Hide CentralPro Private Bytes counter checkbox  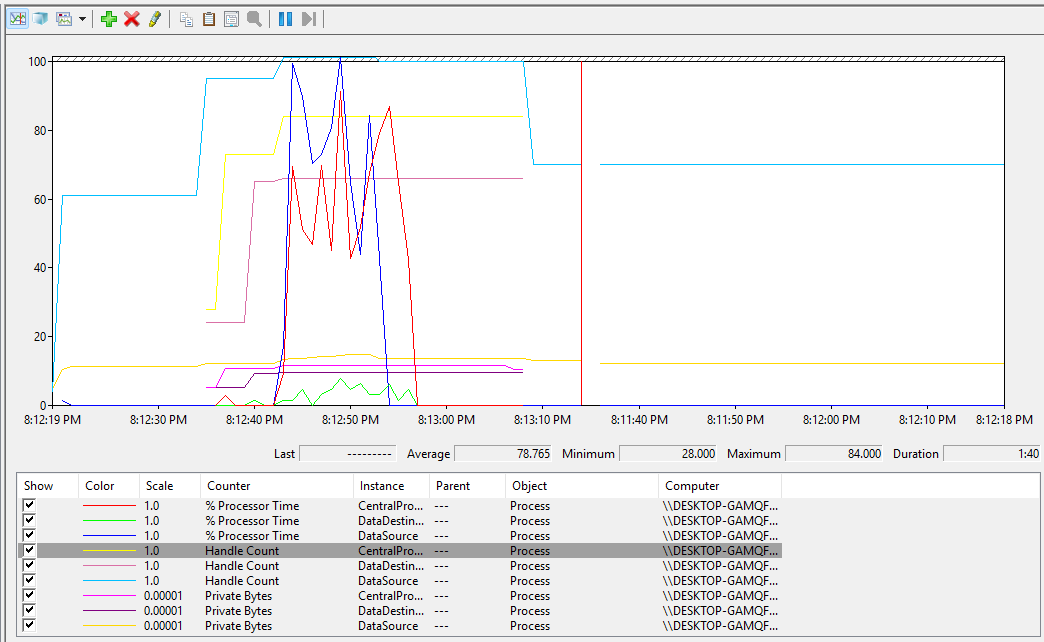[x=29, y=595]
